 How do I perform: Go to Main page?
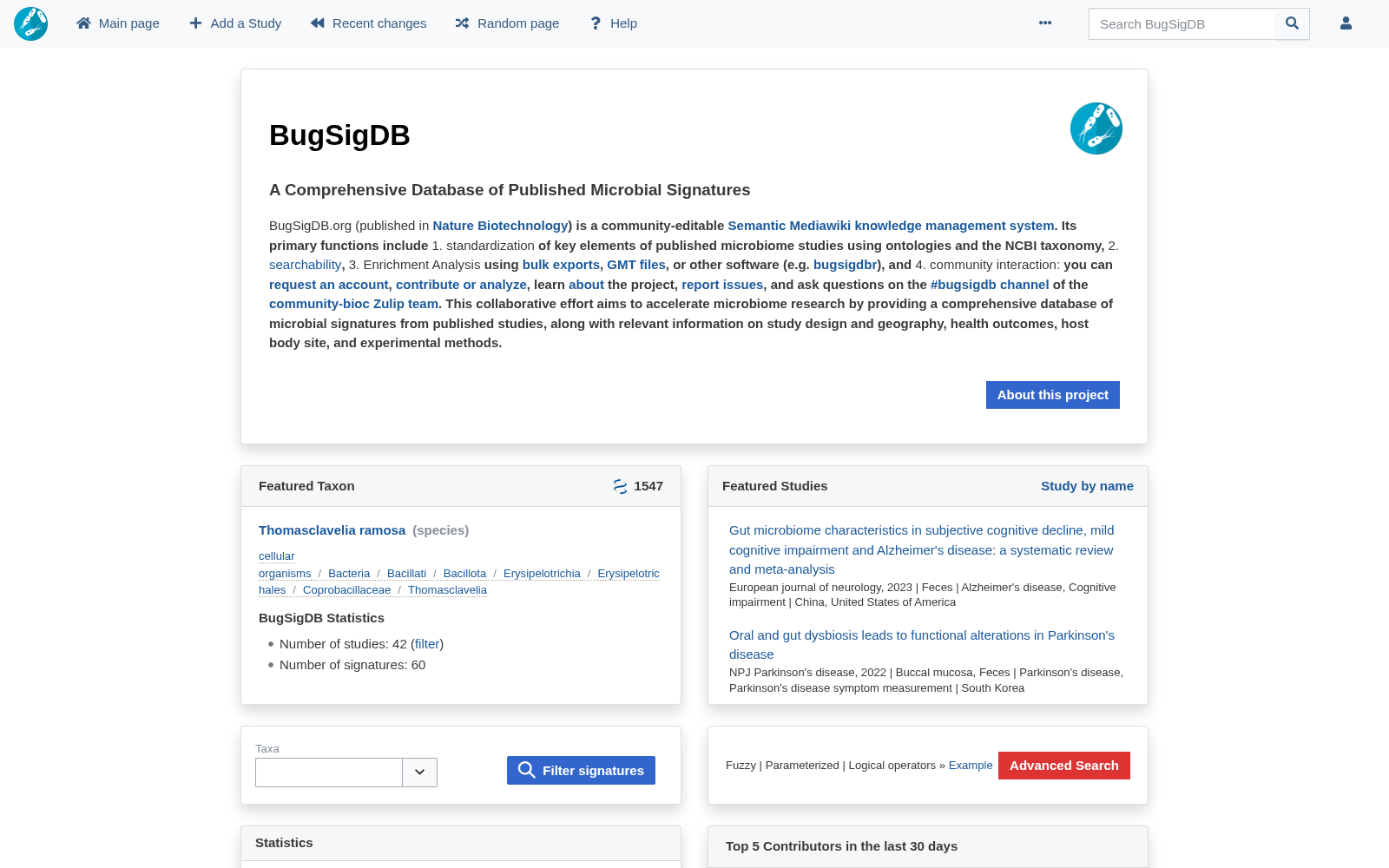coord(118,23)
